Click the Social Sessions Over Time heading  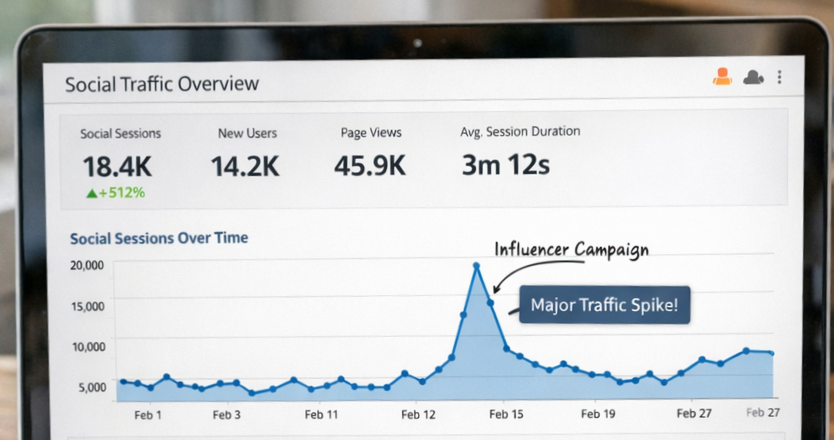[159, 238]
